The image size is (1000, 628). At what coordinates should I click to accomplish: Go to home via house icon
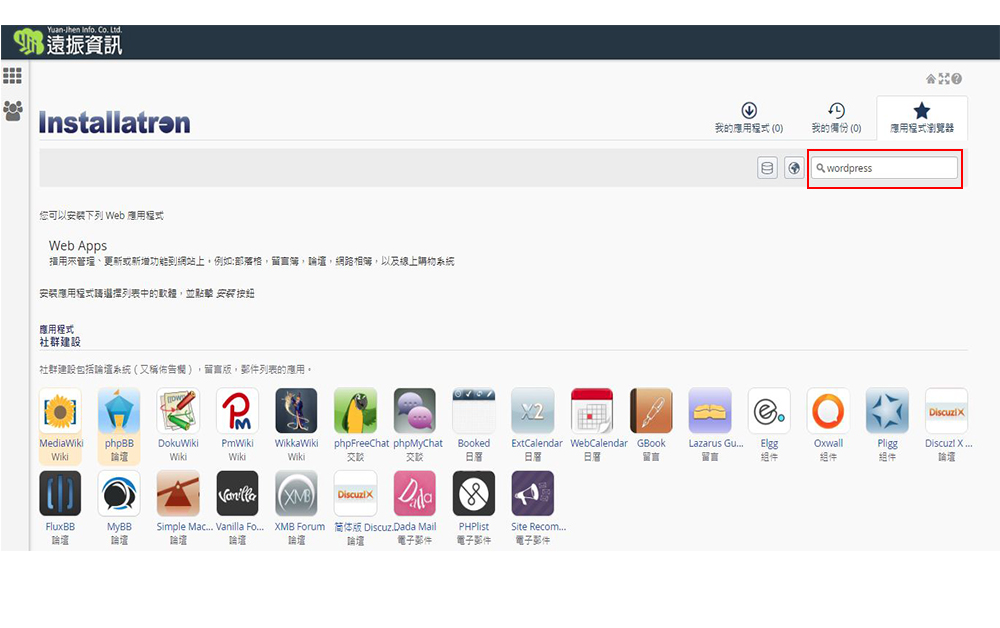930,79
